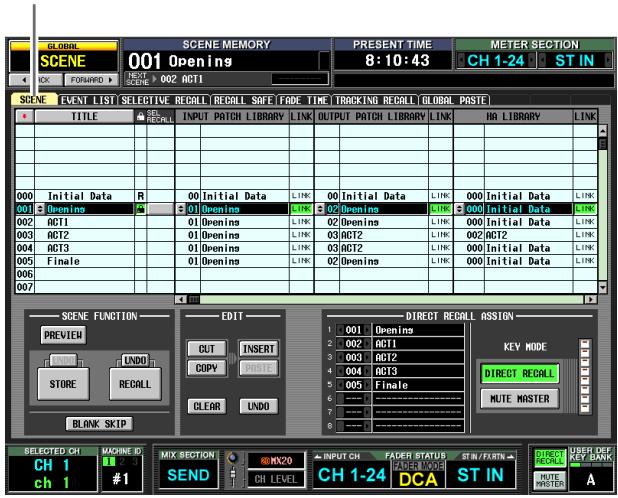Click left arrow of Direct Recall slot 5
The width and height of the screenshot is (618, 498).
pyautogui.click(x=340, y=385)
